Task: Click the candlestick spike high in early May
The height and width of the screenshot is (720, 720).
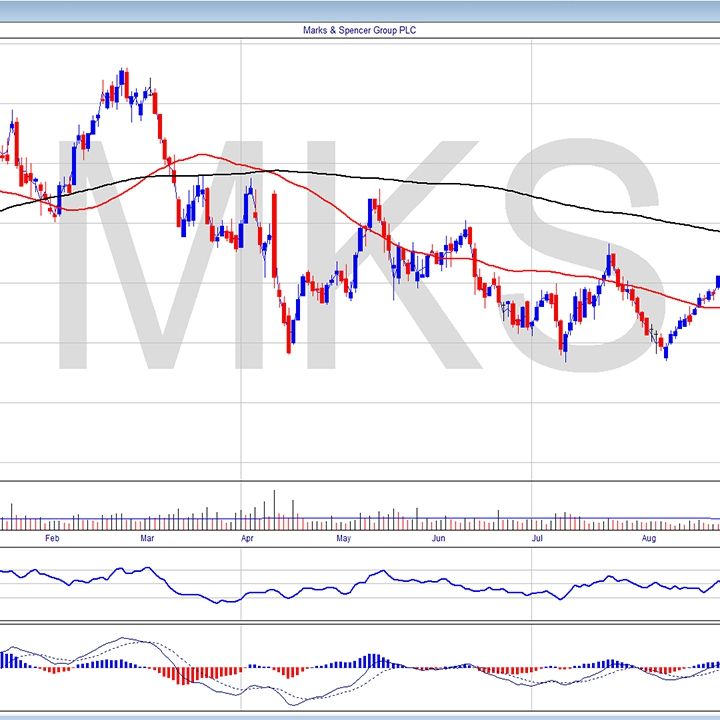Action: click(371, 201)
